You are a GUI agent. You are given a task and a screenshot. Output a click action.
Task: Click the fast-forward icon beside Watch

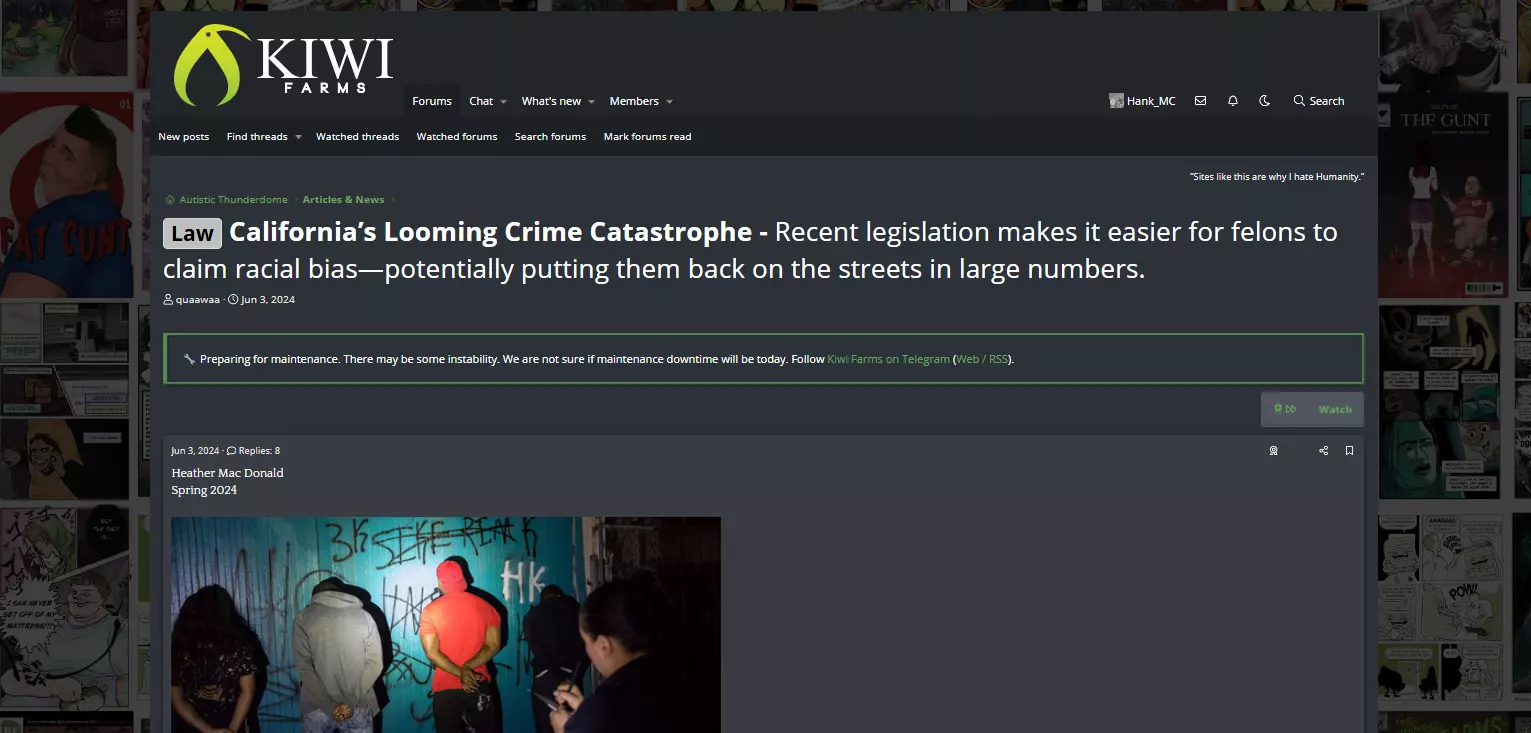click(x=1291, y=409)
